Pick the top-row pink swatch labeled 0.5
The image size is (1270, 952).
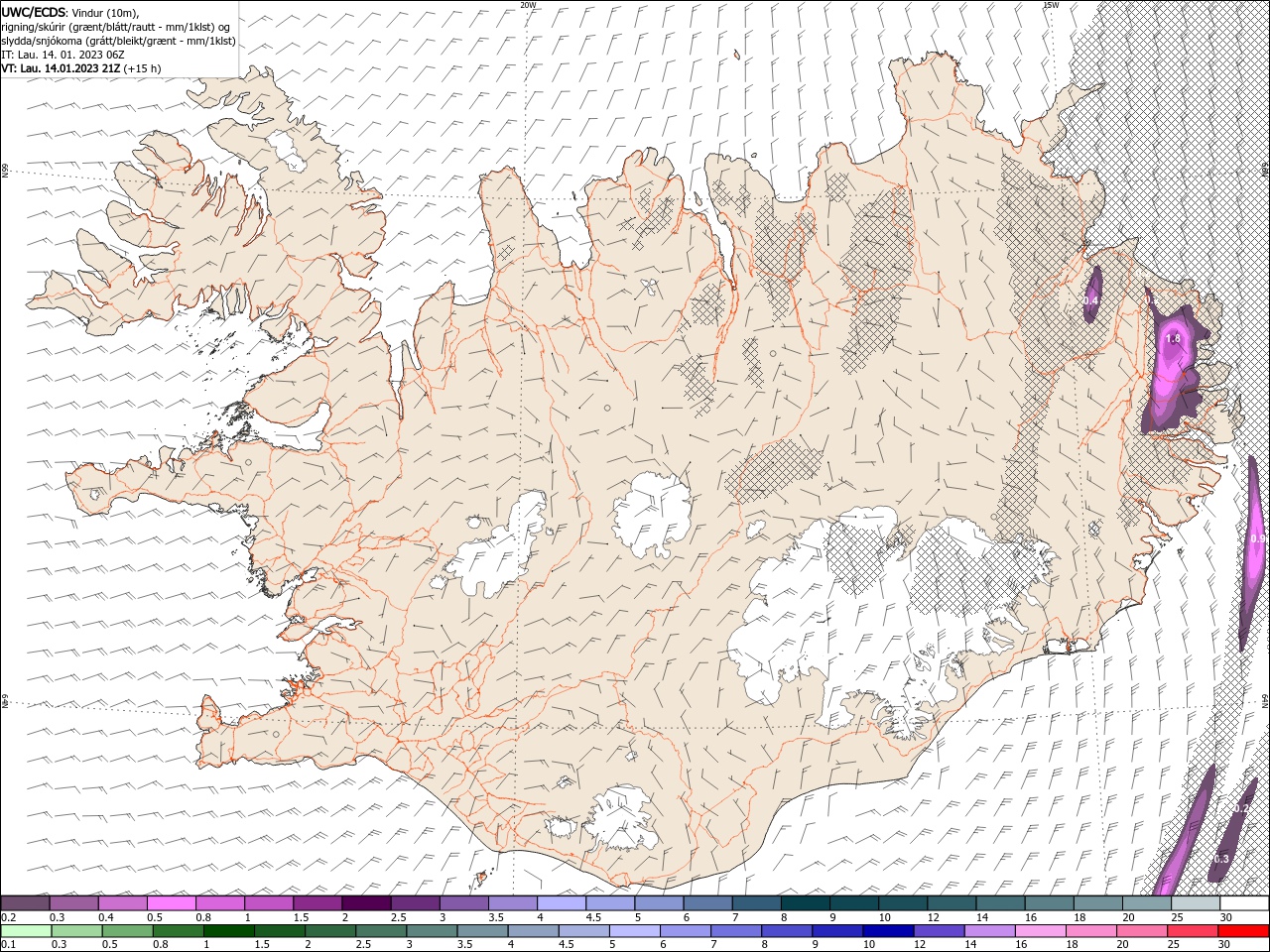tap(171, 903)
